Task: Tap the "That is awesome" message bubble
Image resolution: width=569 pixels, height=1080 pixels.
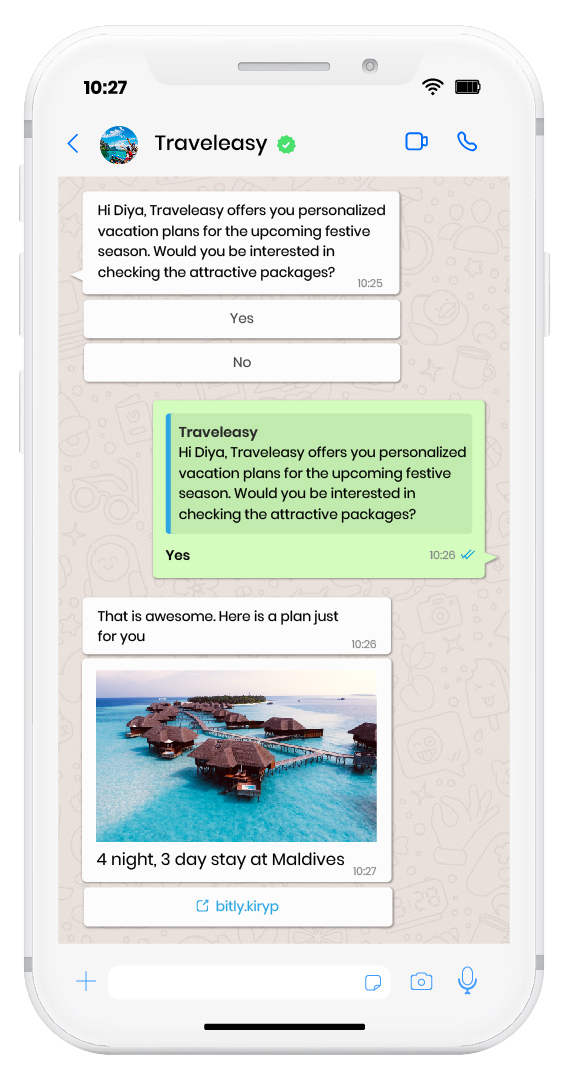Action: [x=236, y=625]
